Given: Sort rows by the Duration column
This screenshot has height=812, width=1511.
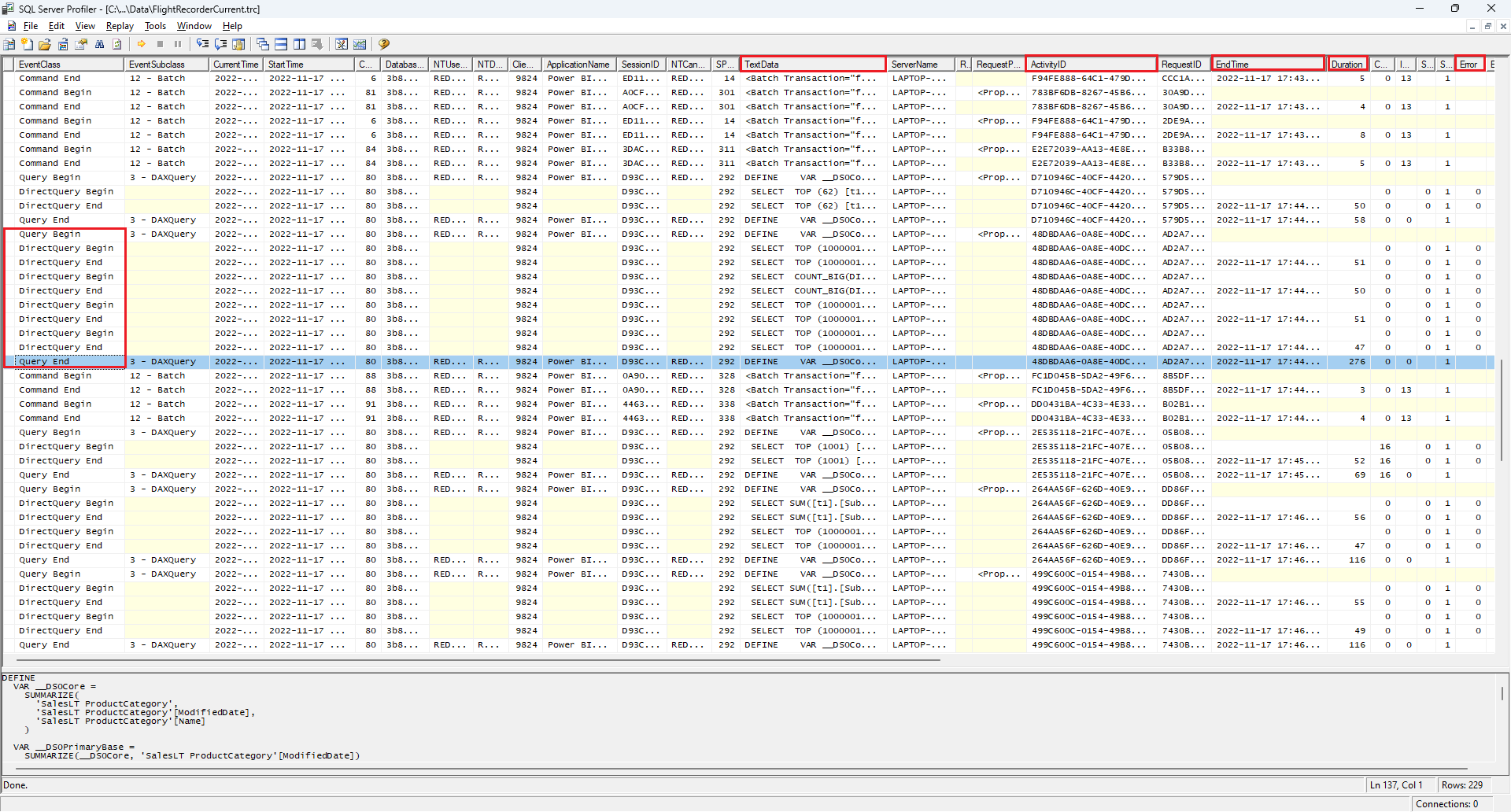Looking at the screenshot, I should click(1347, 64).
